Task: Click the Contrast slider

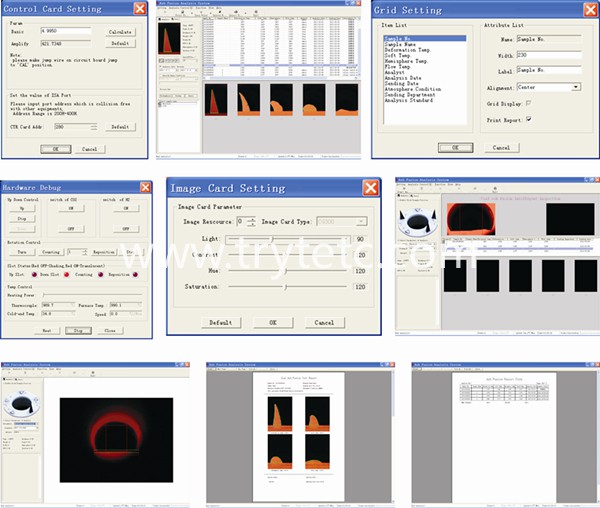Action: tap(288, 255)
